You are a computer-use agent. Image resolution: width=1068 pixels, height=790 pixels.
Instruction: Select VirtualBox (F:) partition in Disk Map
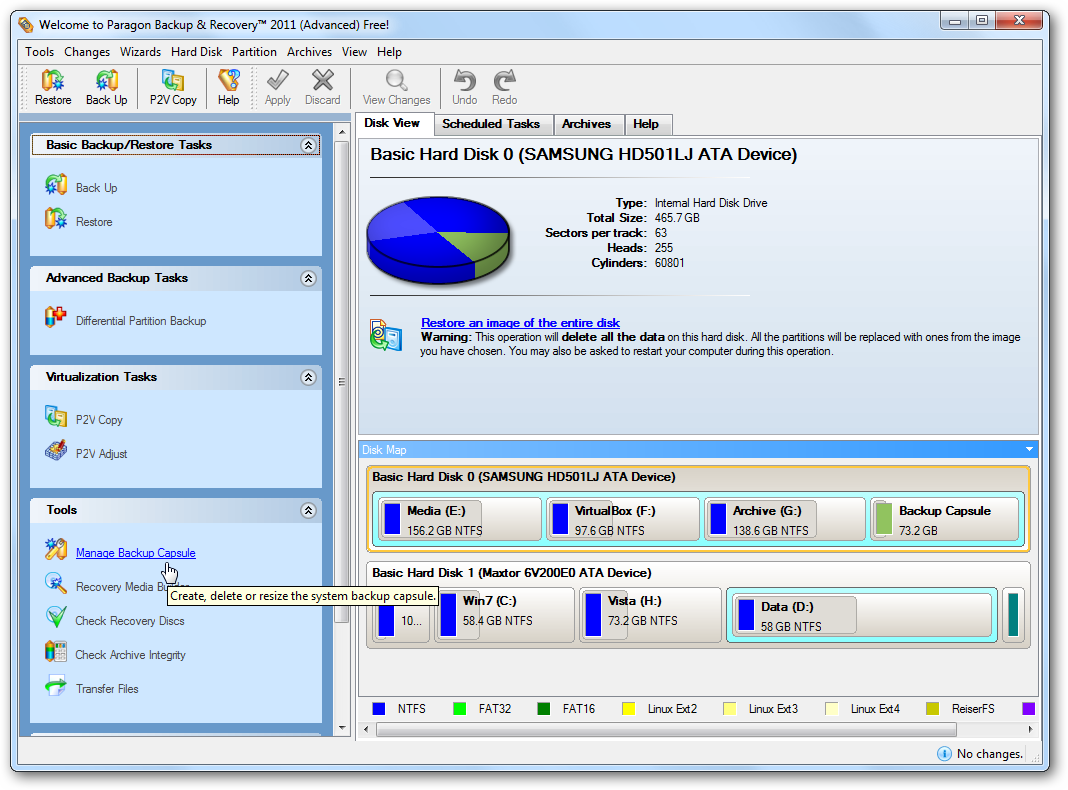(623, 520)
